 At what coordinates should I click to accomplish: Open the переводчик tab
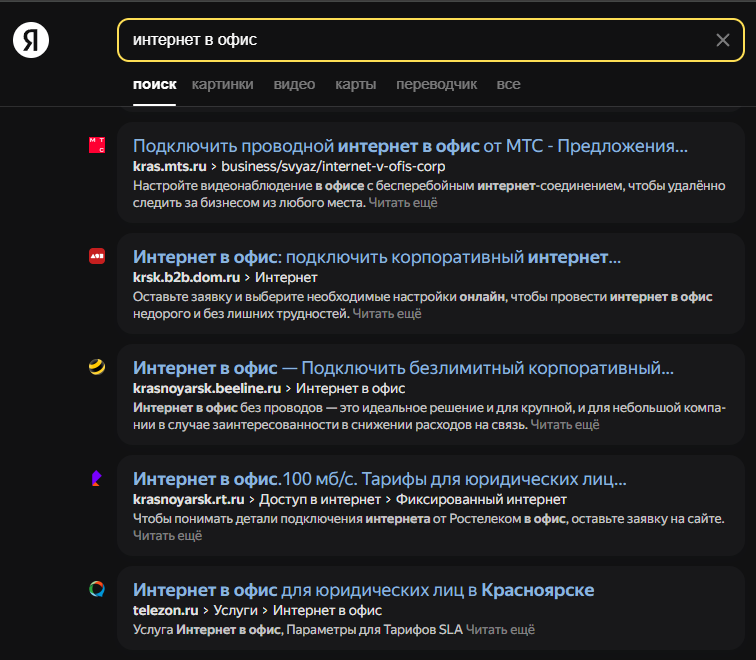point(436,85)
